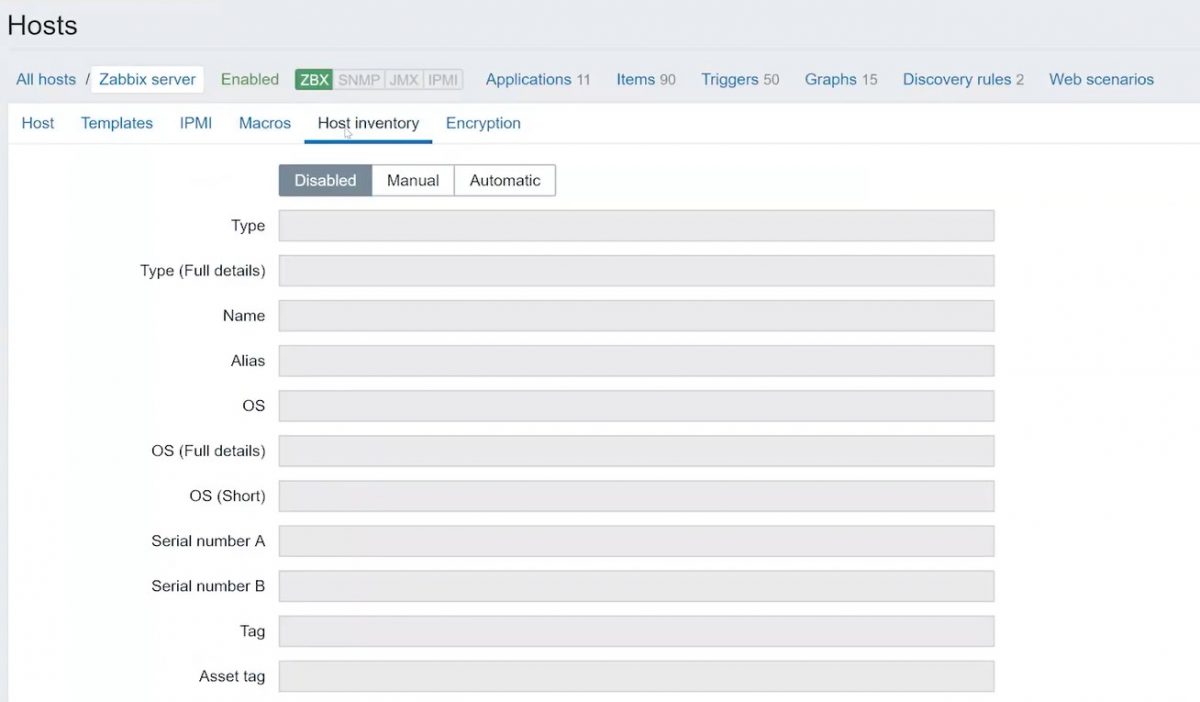The width and height of the screenshot is (1200, 702).
Task: Click the Enabled status link
Action: [249, 79]
